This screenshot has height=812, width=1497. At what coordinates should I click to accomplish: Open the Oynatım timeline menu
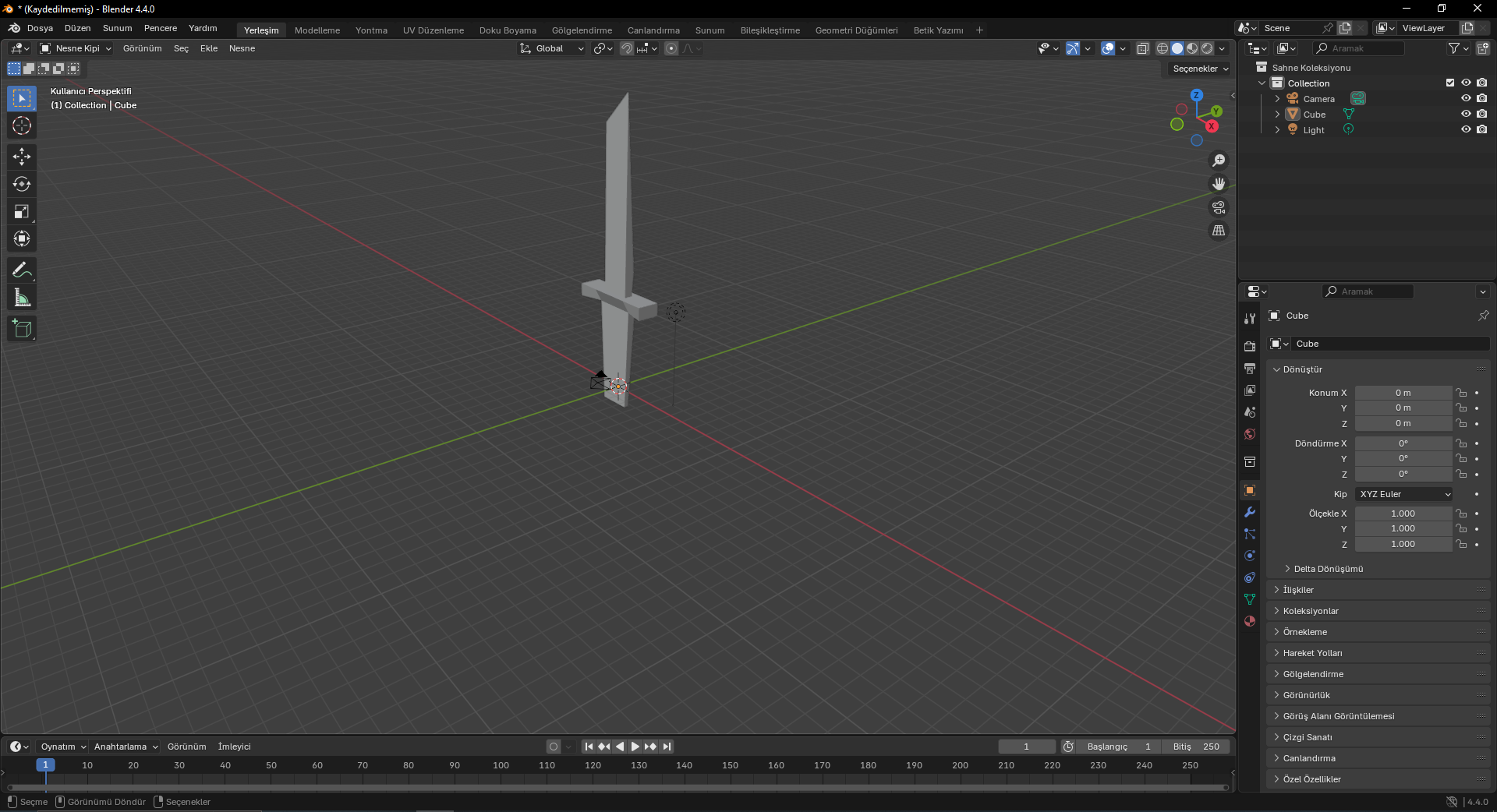click(62, 747)
